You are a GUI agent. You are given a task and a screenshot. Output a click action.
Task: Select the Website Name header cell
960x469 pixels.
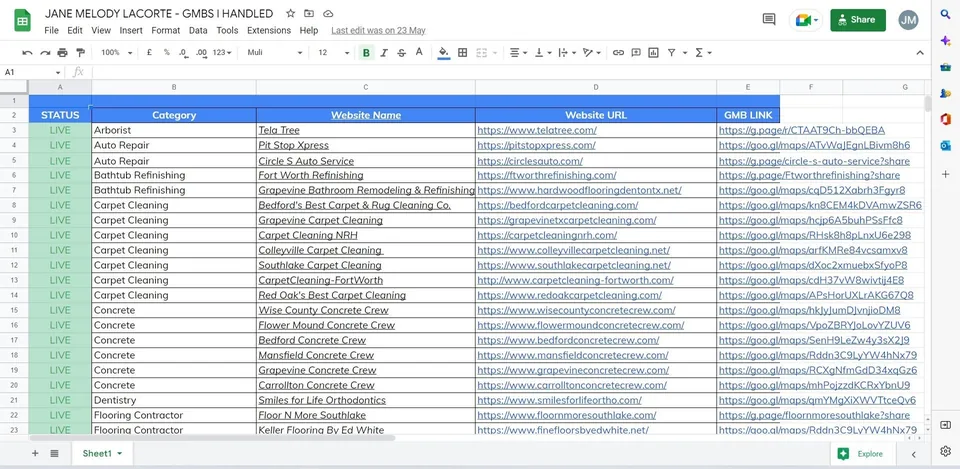366,115
